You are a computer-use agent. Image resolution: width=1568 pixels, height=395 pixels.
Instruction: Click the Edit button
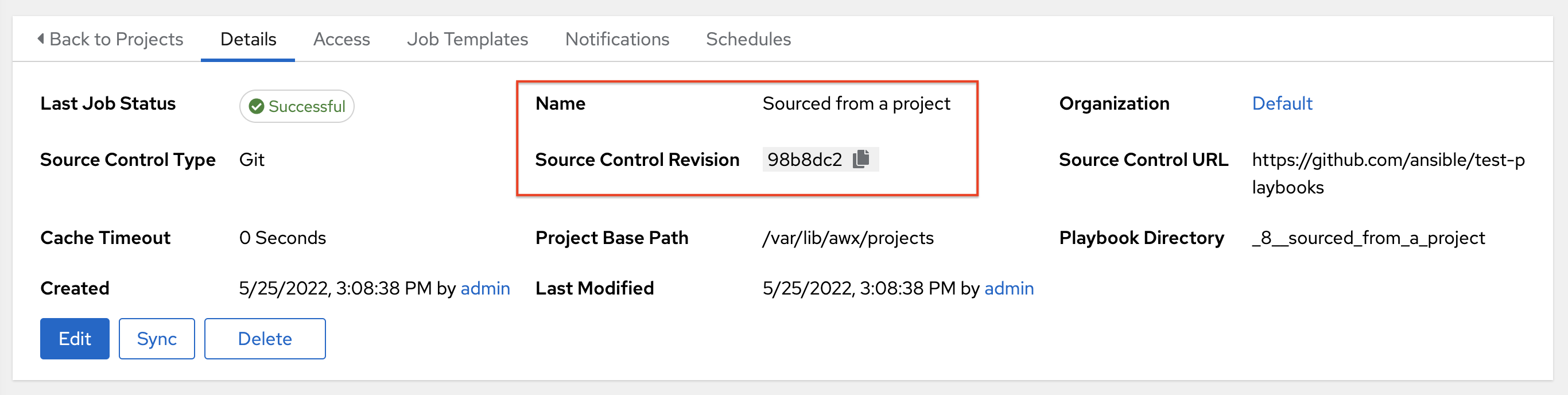[73, 338]
